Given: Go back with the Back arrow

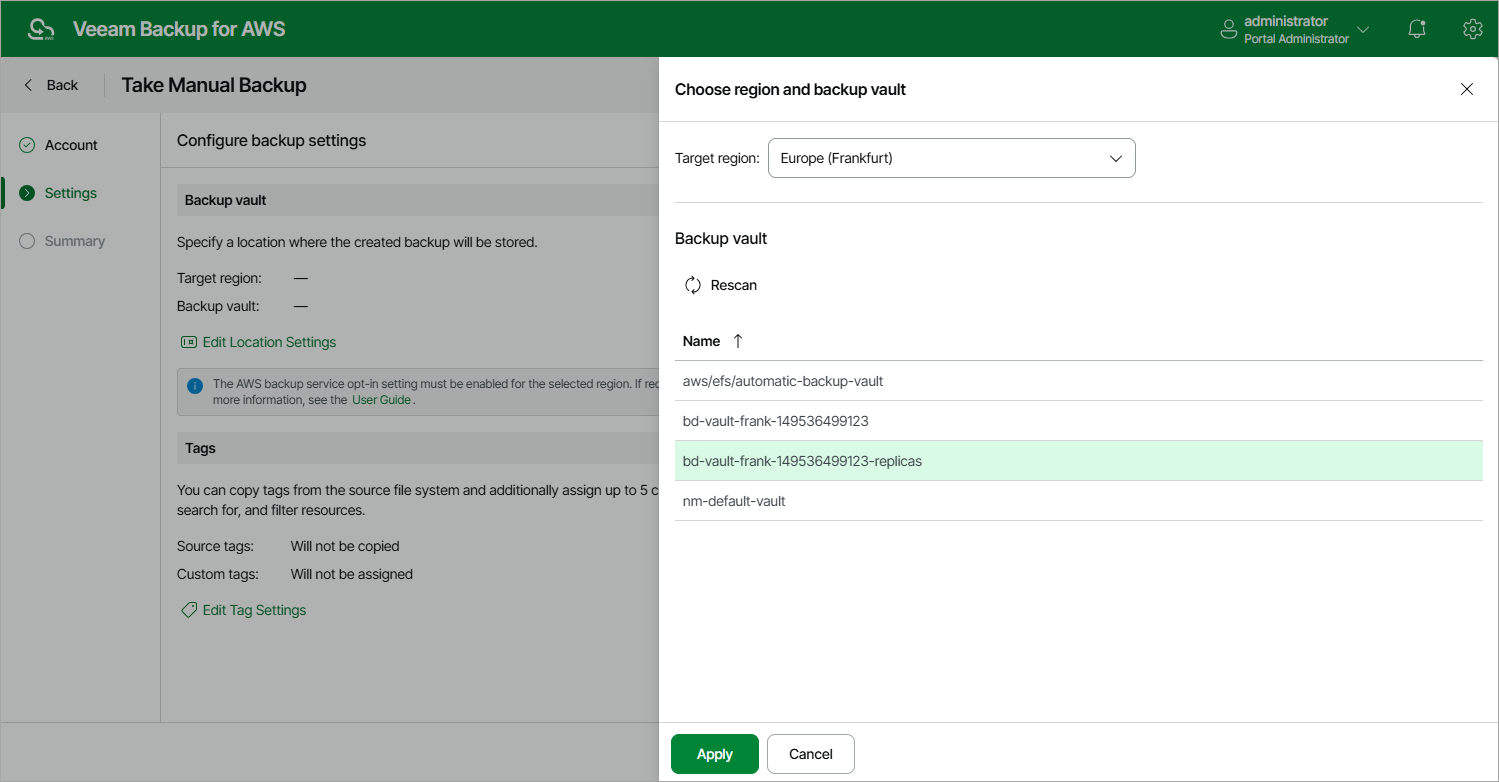Looking at the screenshot, I should click(51, 85).
